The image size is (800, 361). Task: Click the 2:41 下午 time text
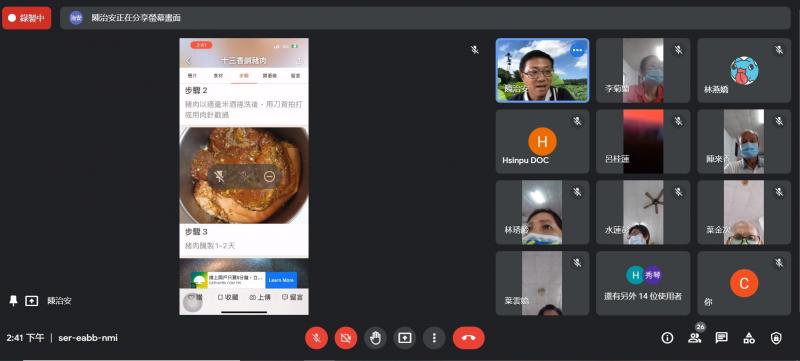26,338
